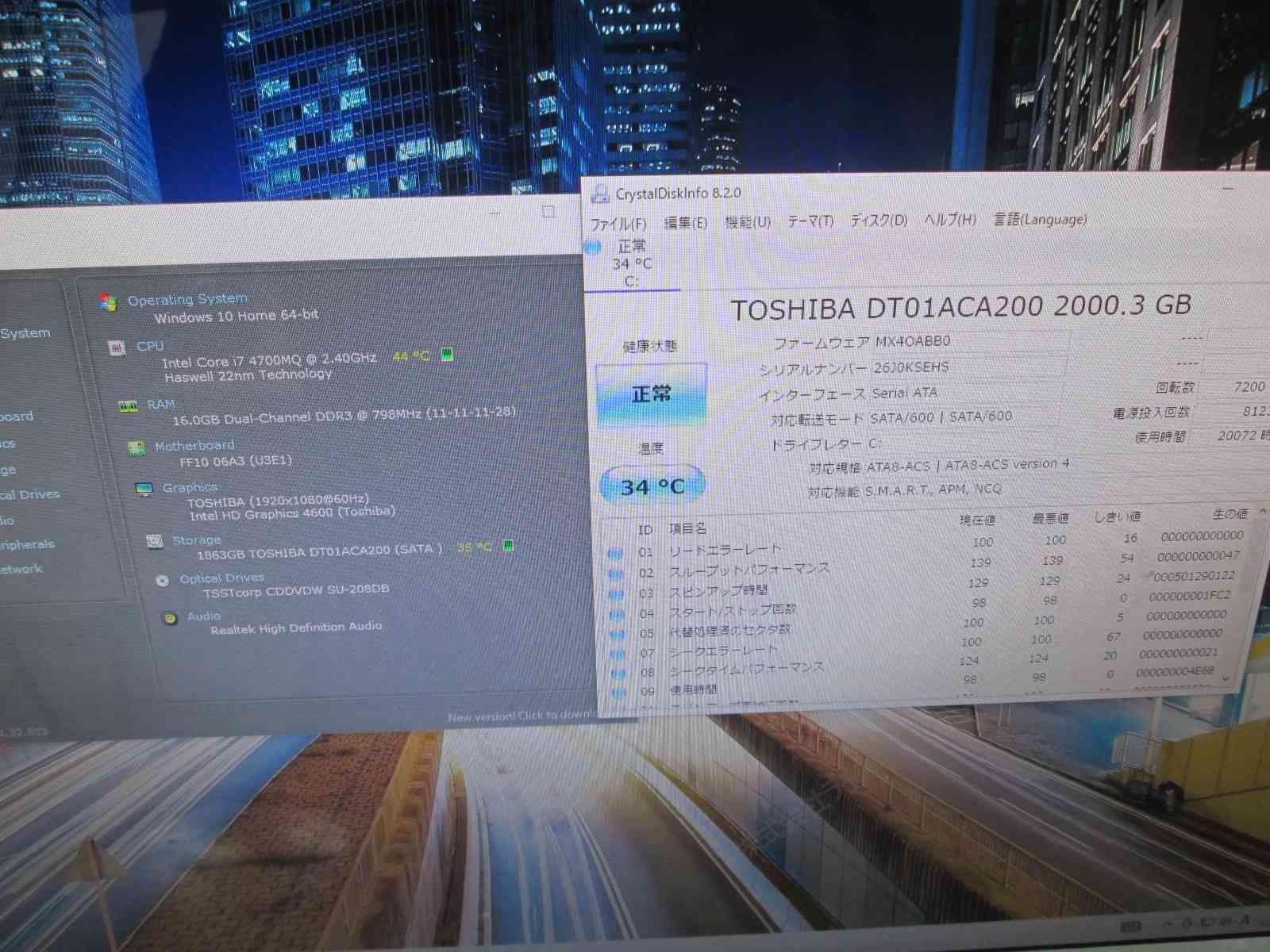Click the Storage hard drive icon

(x=155, y=541)
